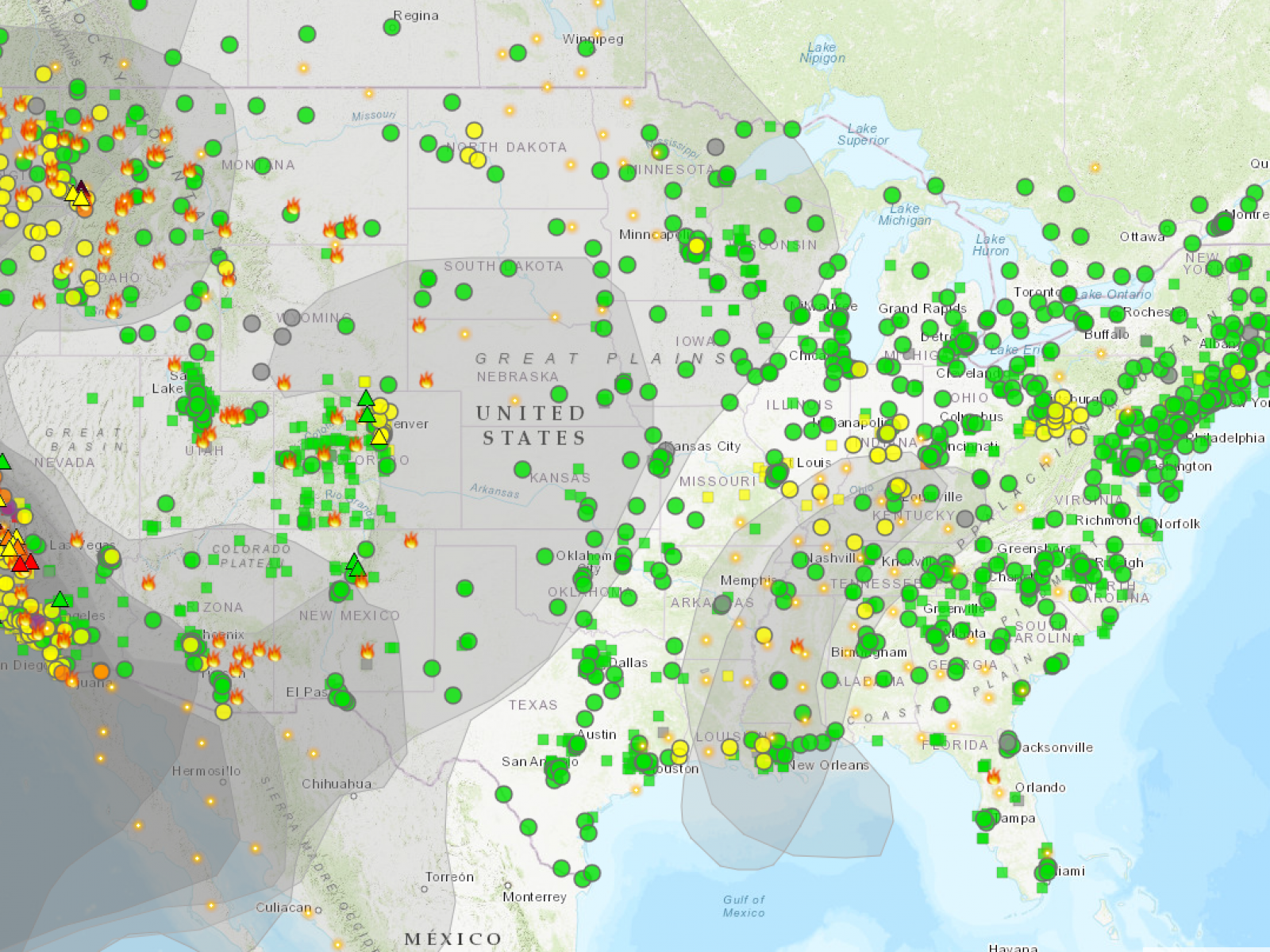Select the green circle marker at Miami
Screen dimensions: 1270x952
point(1047,870)
